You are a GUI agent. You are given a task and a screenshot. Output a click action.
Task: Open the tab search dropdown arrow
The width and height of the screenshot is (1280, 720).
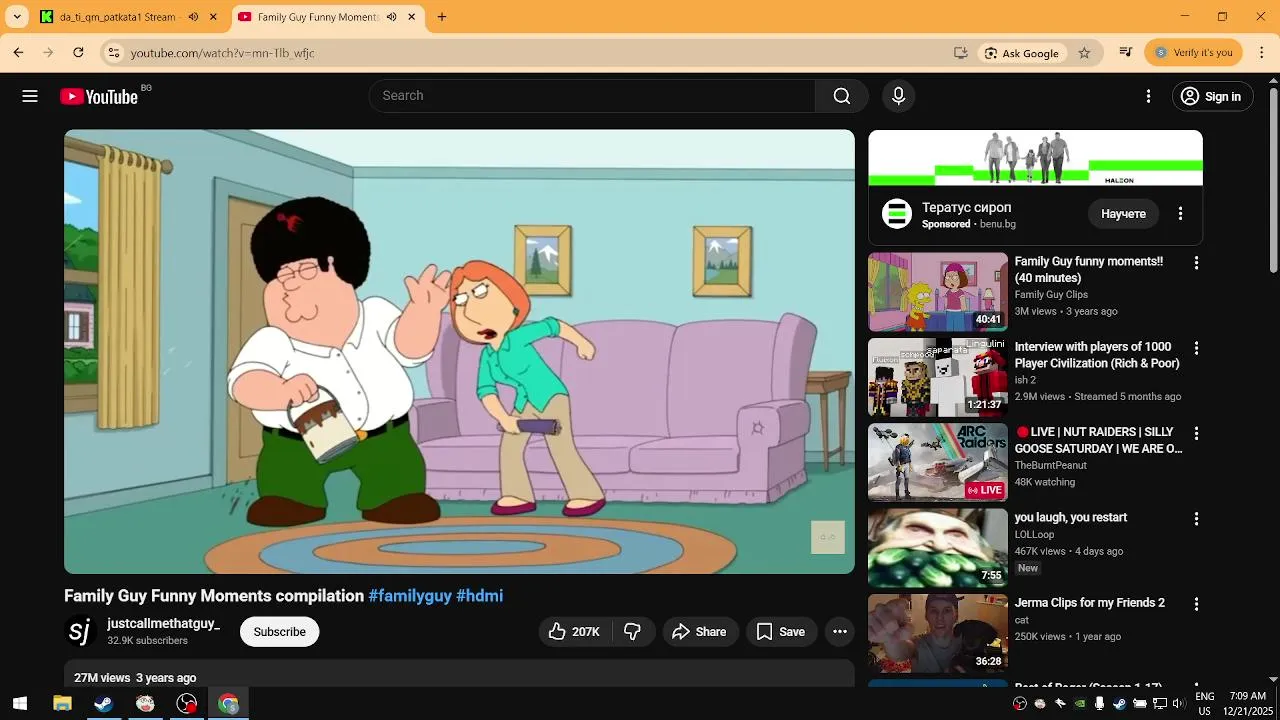(x=17, y=17)
